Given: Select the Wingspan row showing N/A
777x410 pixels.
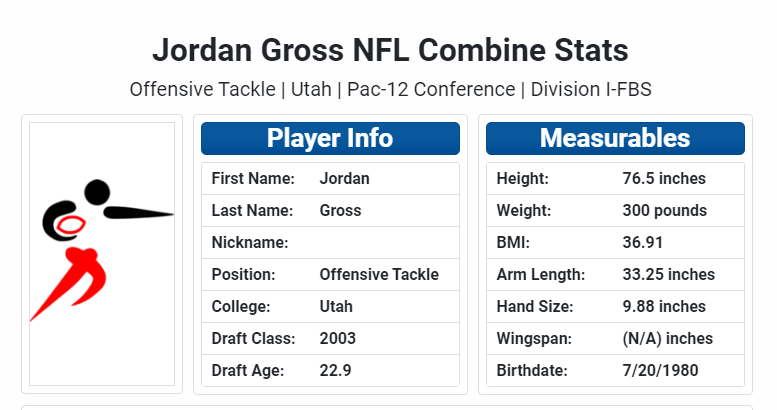Looking at the screenshot, I should (615, 339).
